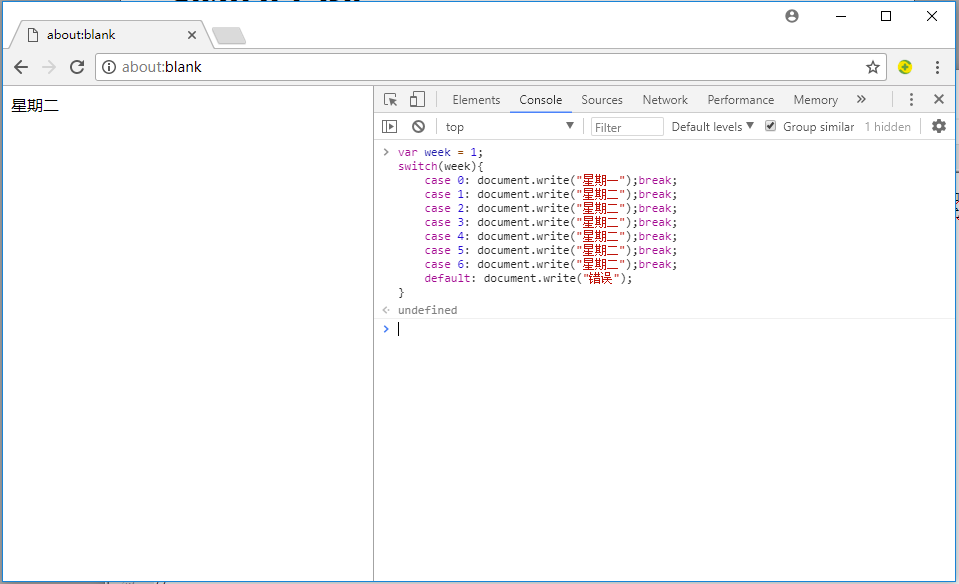
Task: Show more DevTools tabs with the chevron
Action: tap(861, 100)
